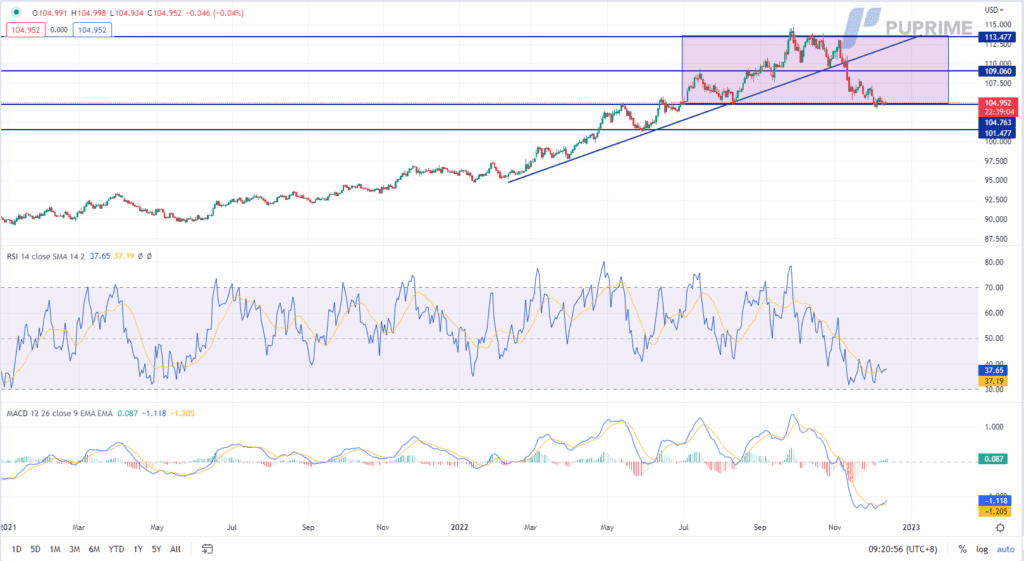Click the MACD histogram 0.087 axis label
The image size is (1024, 561).
993,459
